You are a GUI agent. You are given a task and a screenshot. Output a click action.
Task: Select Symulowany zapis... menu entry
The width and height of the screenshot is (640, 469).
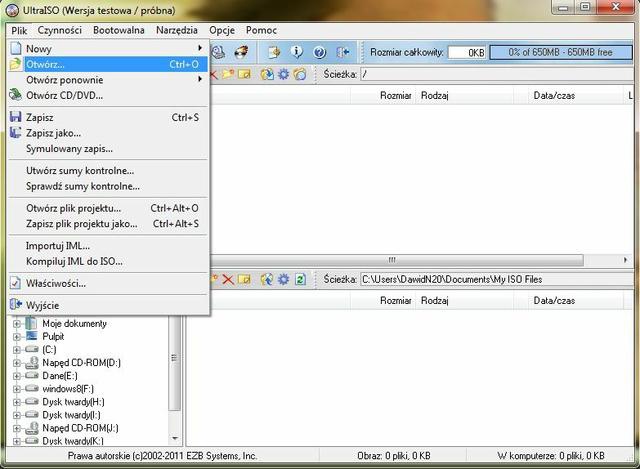click(x=108, y=149)
